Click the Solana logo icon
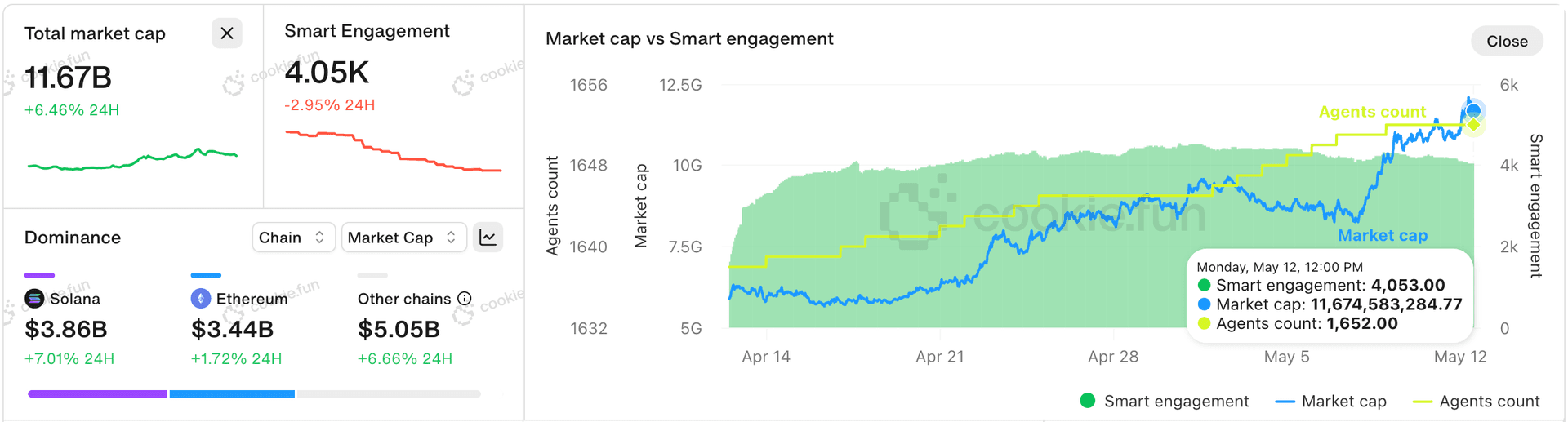The image size is (1568, 422). point(34,299)
